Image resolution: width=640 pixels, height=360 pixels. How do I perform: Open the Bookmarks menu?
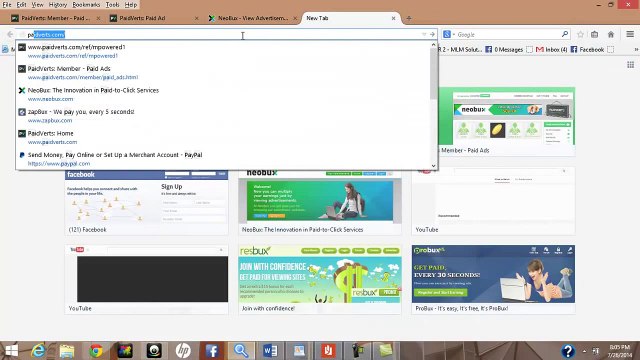point(86,5)
